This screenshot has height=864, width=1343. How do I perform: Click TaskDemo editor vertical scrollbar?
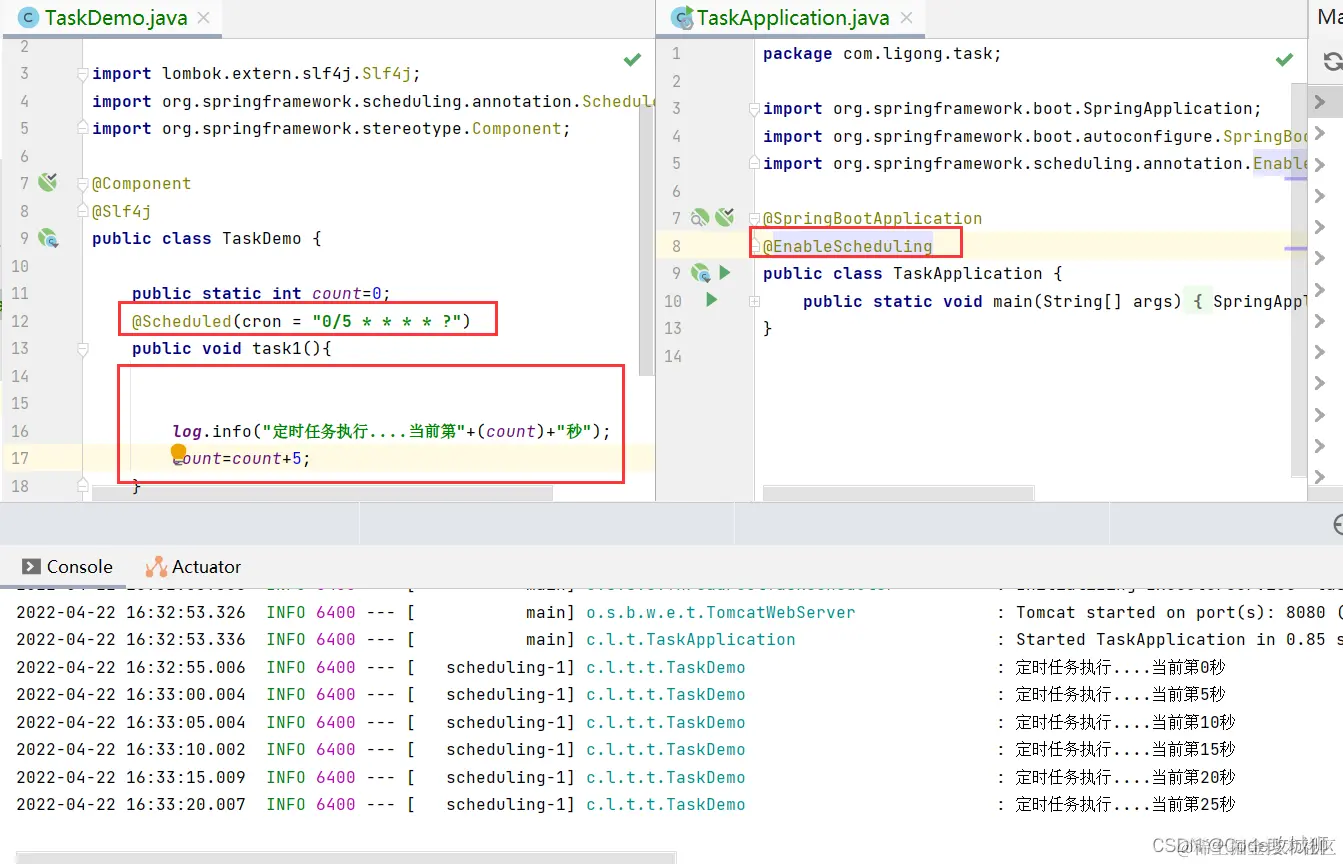(x=647, y=240)
